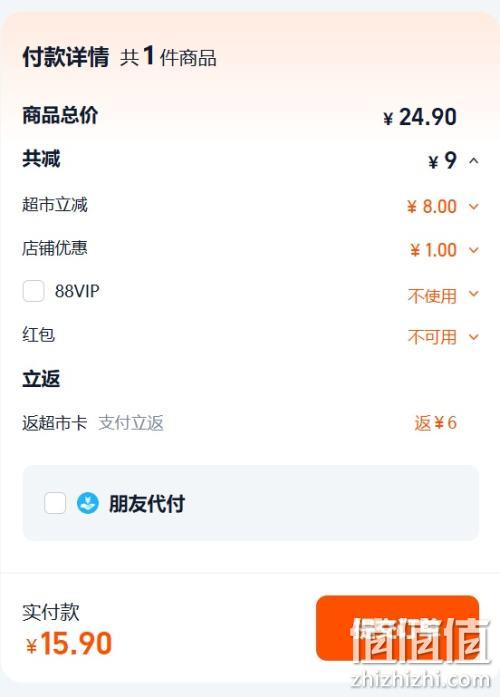Select the 不使用 option text
The width and height of the screenshot is (500, 697).
tap(432, 296)
